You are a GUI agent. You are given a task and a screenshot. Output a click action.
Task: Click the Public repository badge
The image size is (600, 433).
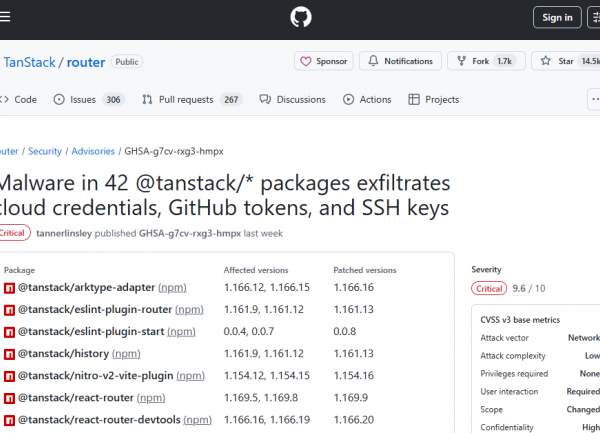[x=127, y=62]
